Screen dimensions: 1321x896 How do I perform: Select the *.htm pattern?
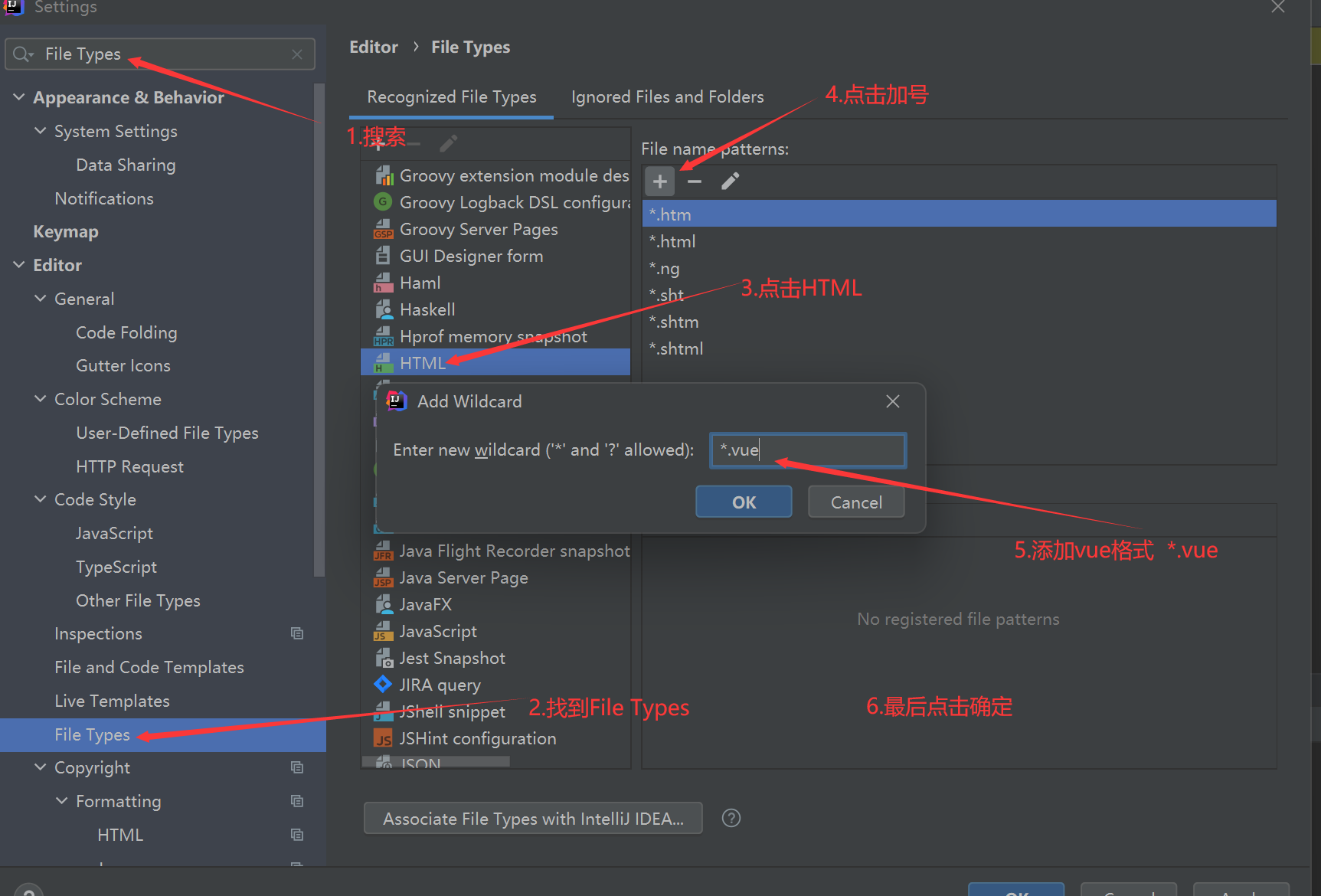click(x=959, y=214)
